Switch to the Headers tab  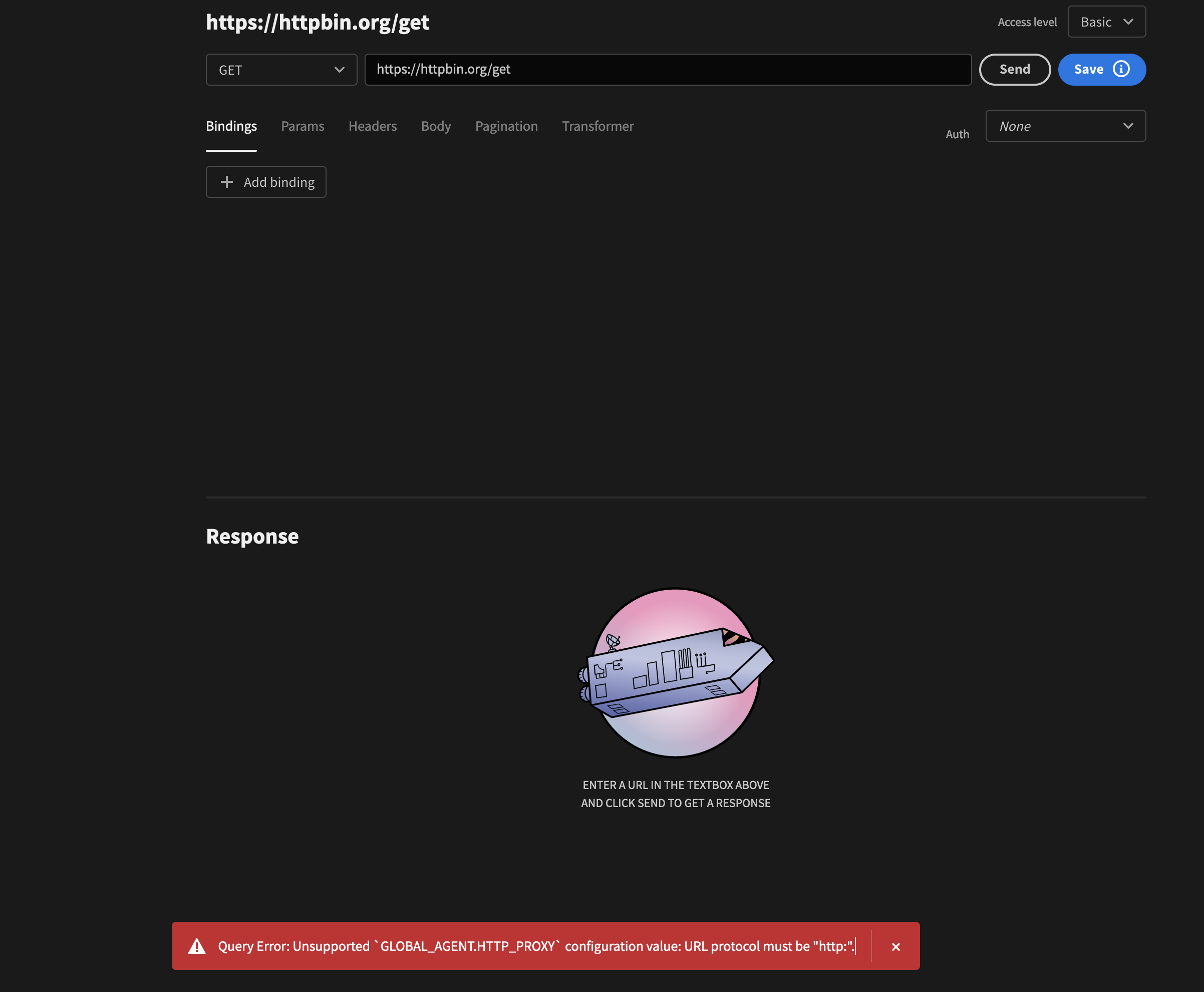click(373, 126)
